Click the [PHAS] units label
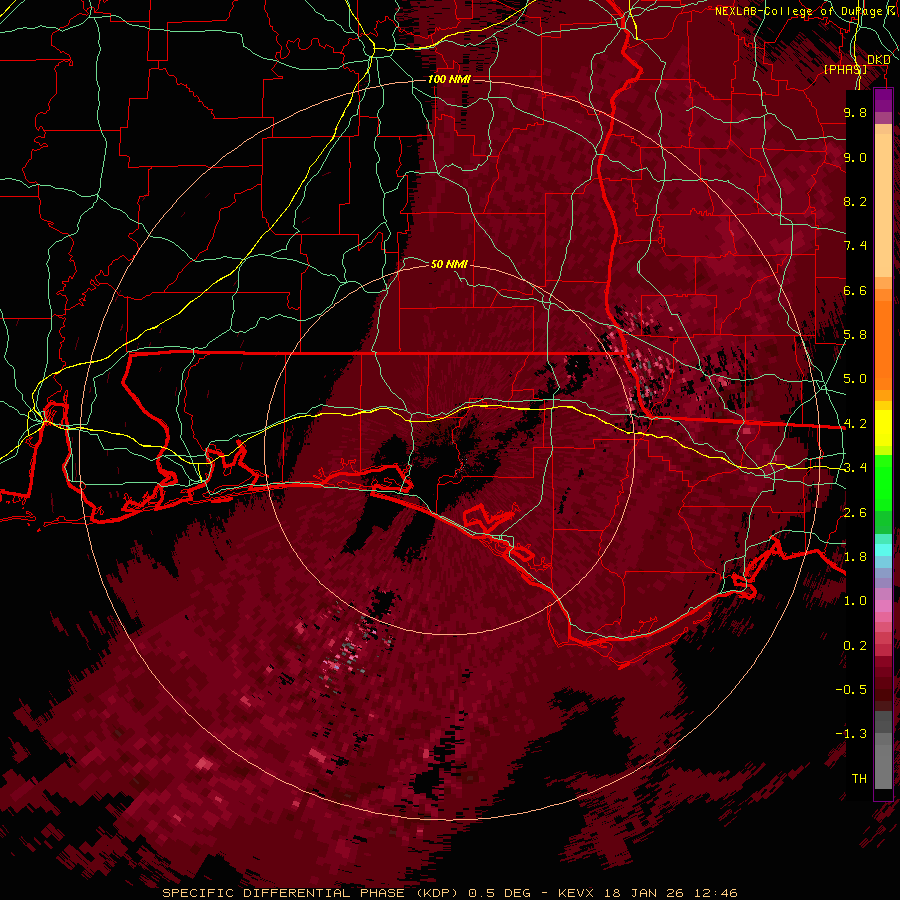Viewport: 900px width, 900px height. [x=845, y=69]
